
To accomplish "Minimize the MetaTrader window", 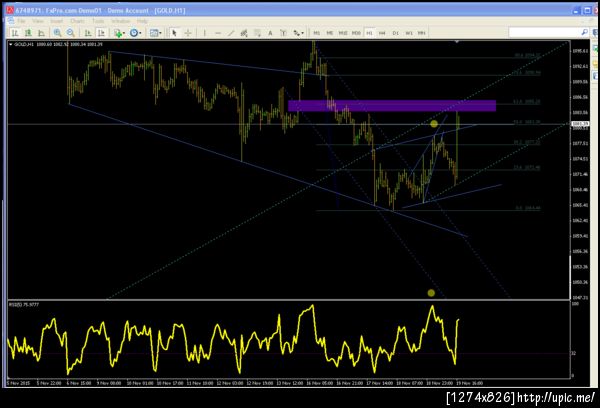I will click(x=577, y=11).
